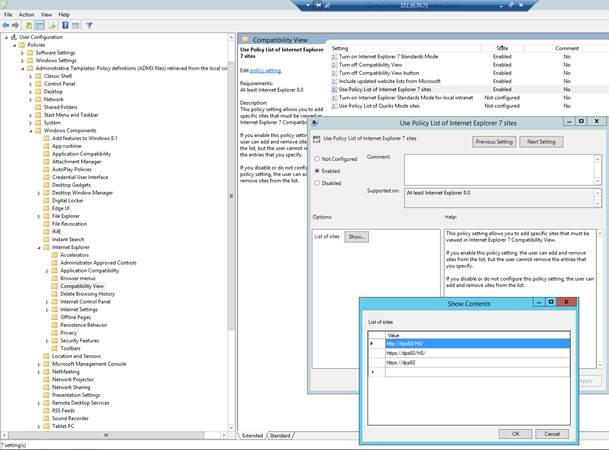The image size is (609, 450).
Task: Click the Offline Pages folder icon
Action: click(x=54, y=317)
